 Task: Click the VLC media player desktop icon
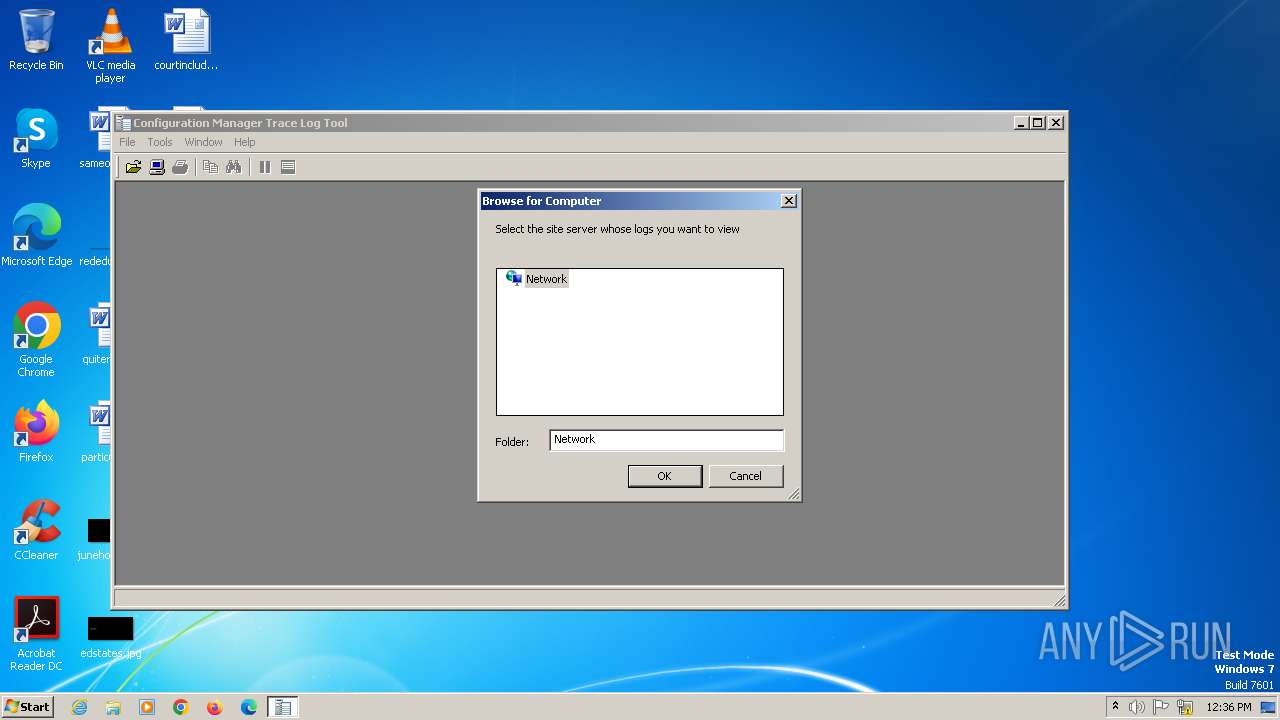(110, 46)
